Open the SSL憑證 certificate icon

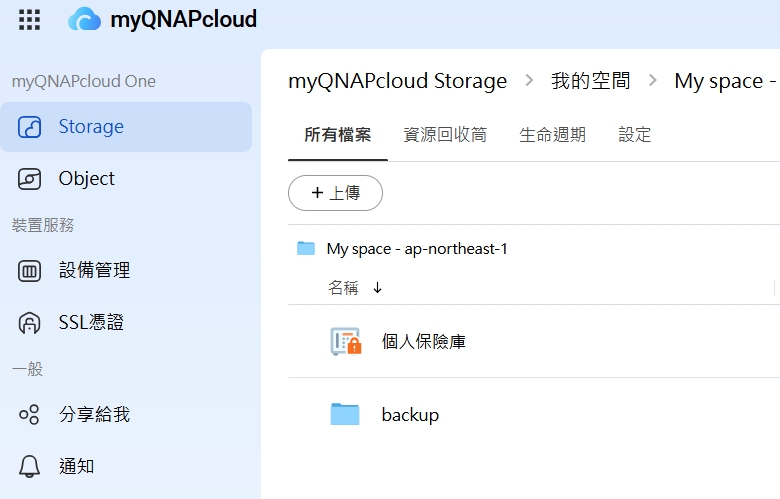(29, 323)
